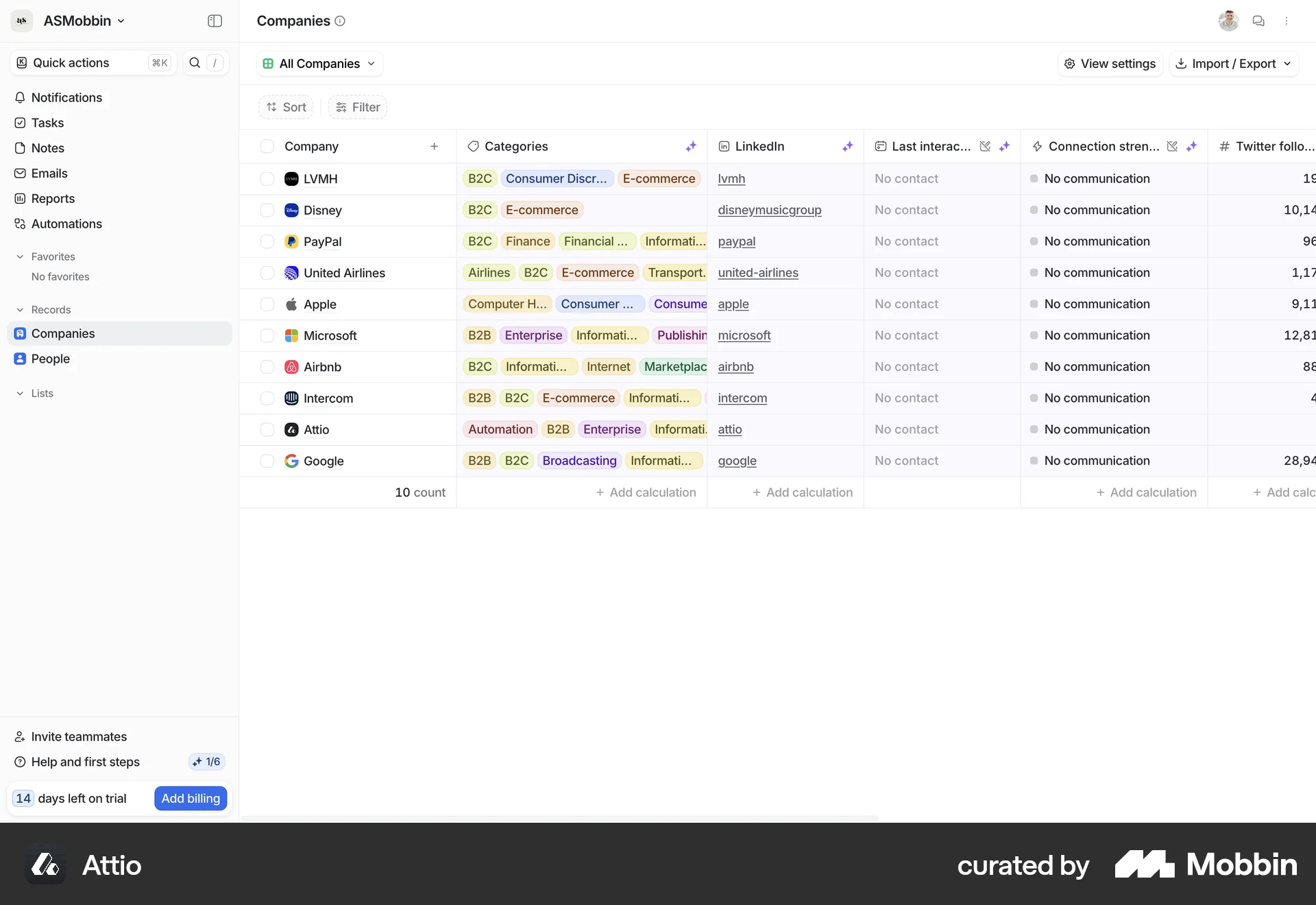Open the Sort options for the table
This screenshot has height=905, width=1316.
[286, 107]
